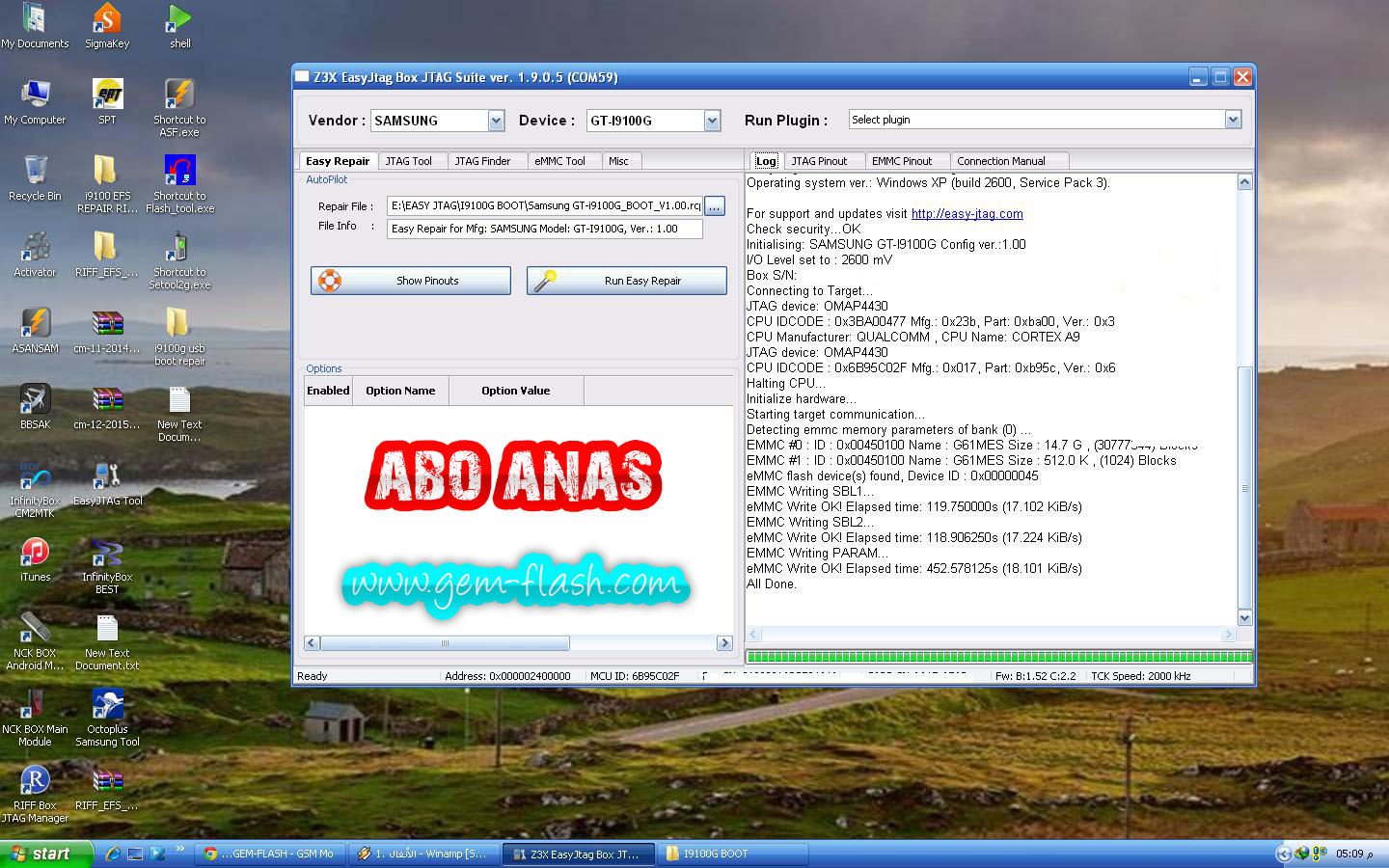Launch EasyJTAG Tool desktop shortcut

point(107,484)
